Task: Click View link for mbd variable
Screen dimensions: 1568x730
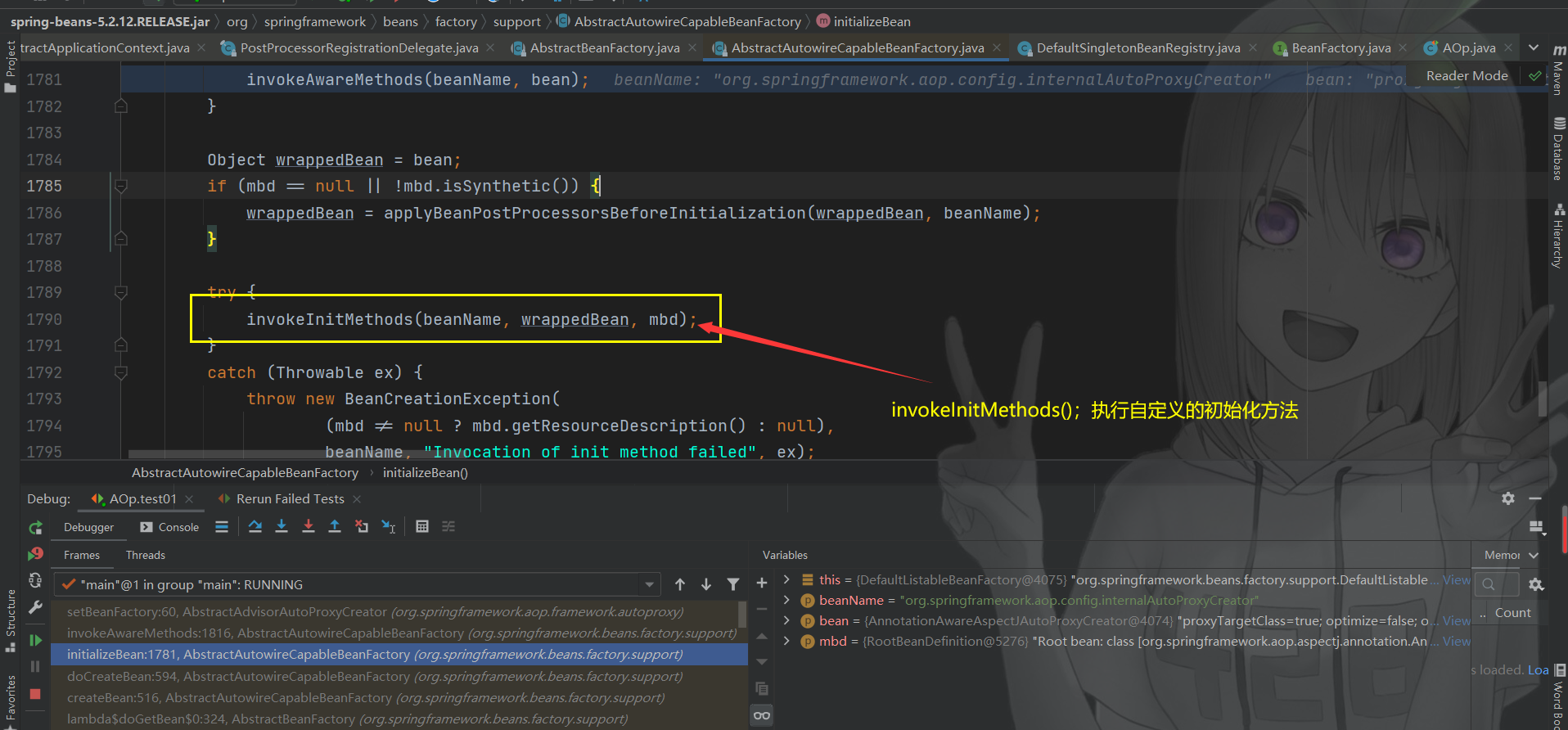Action: tap(1456, 641)
